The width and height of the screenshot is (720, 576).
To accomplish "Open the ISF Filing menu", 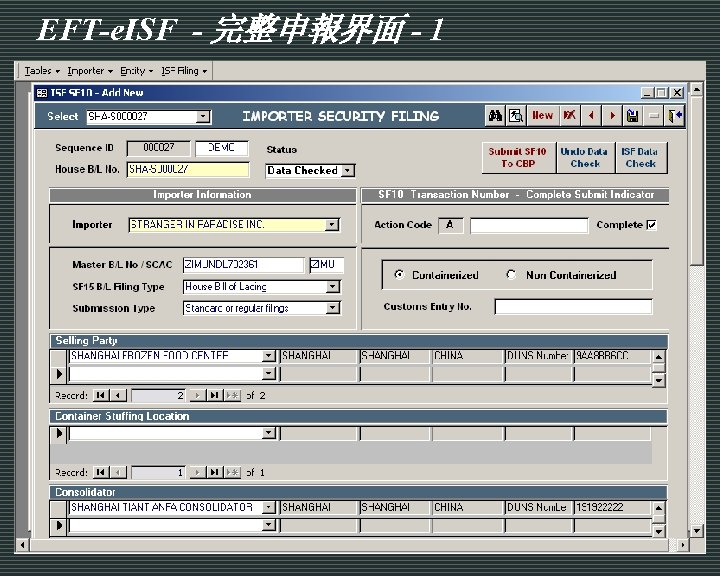I will pos(184,71).
